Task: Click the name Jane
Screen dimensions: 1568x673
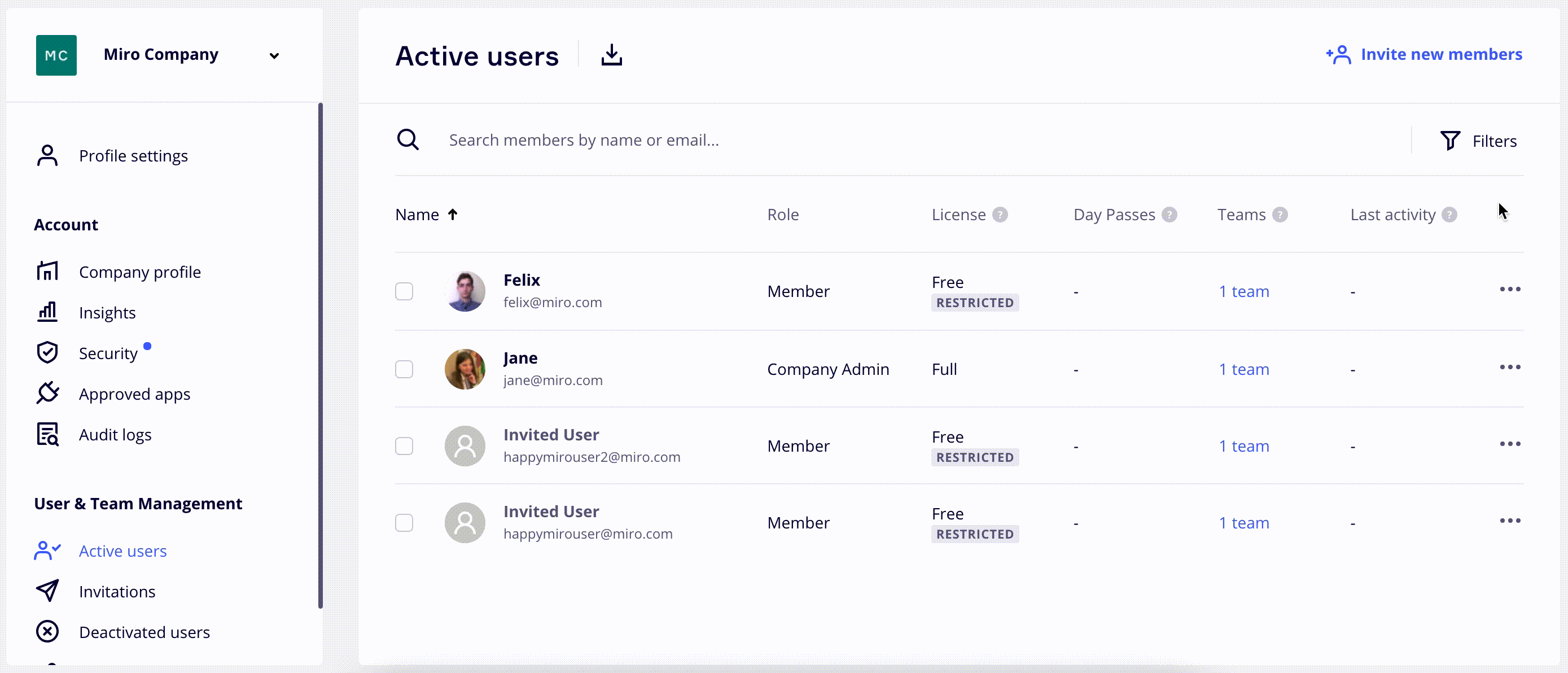Action: (x=520, y=357)
